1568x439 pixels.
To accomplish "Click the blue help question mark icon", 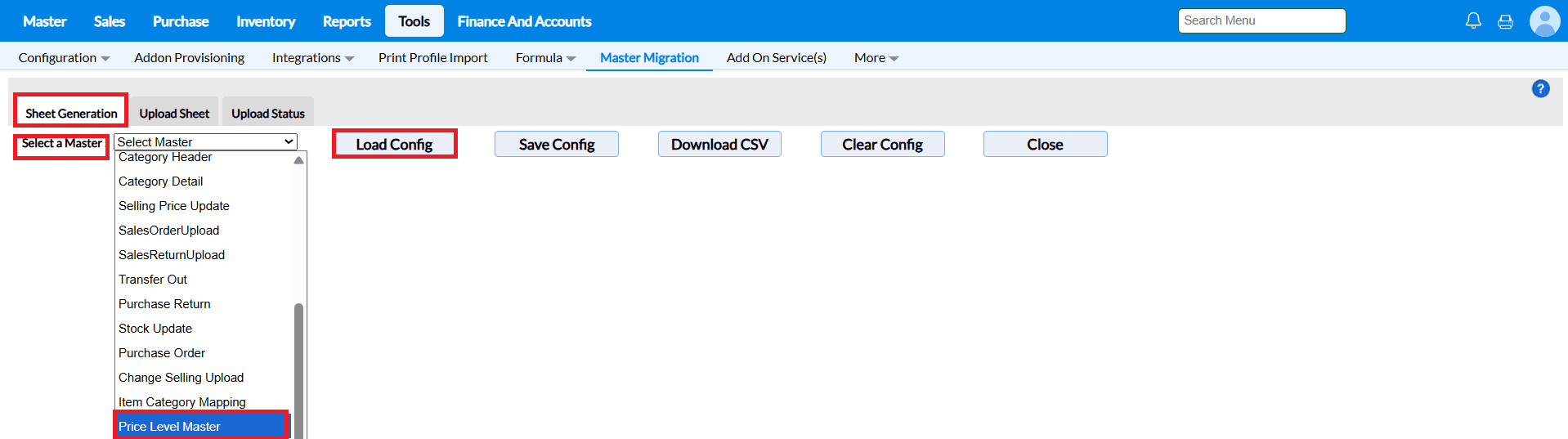I will (x=1540, y=89).
